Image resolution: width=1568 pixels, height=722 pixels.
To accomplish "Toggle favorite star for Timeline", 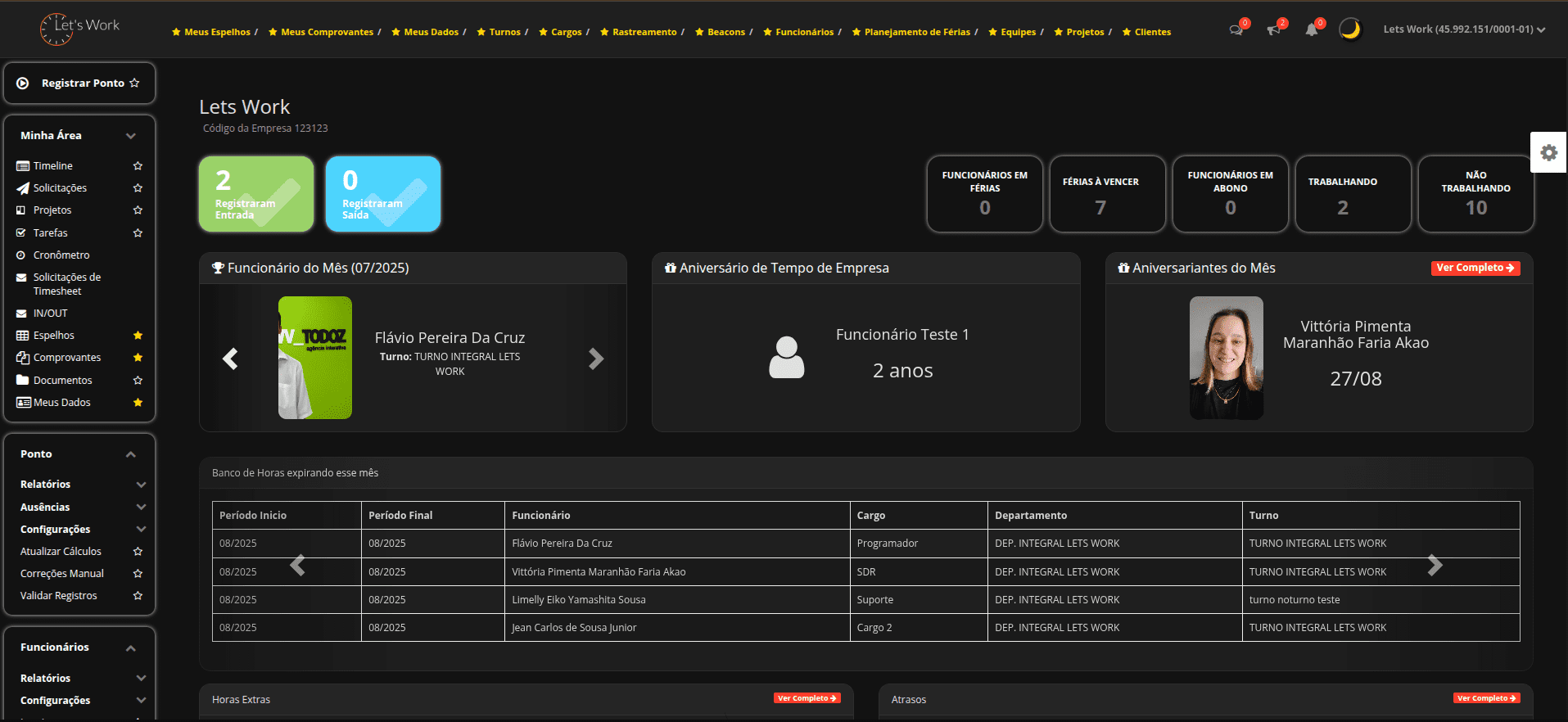I will [138, 165].
